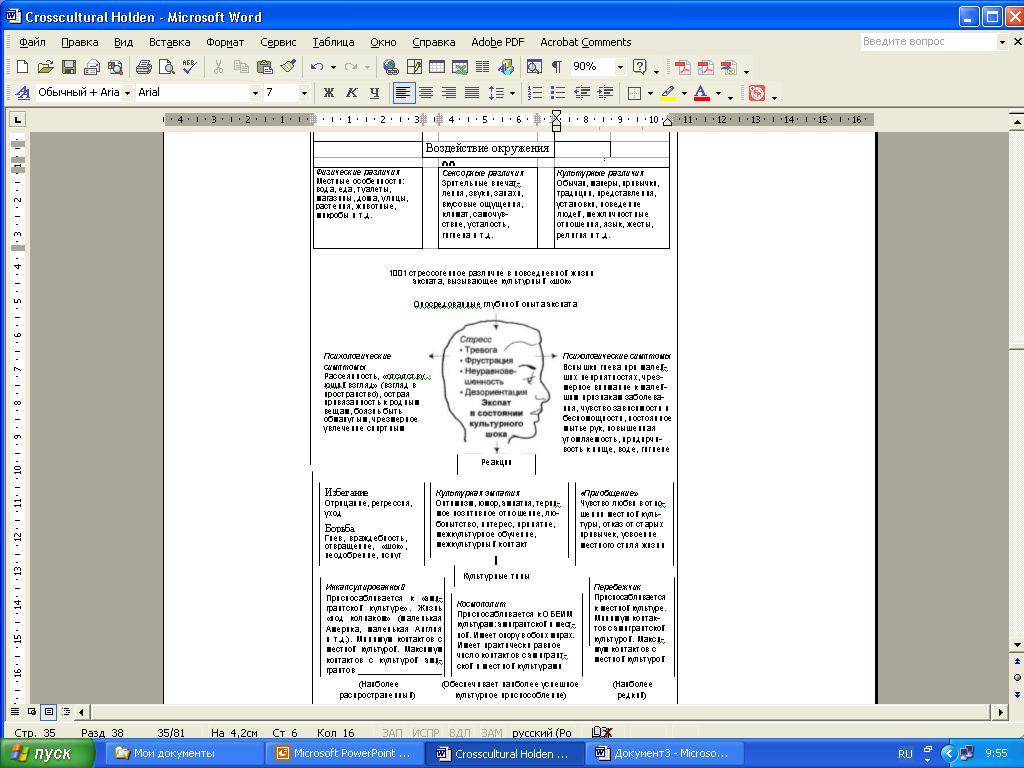Toggle Bold formatting (Ж)

coord(329,93)
